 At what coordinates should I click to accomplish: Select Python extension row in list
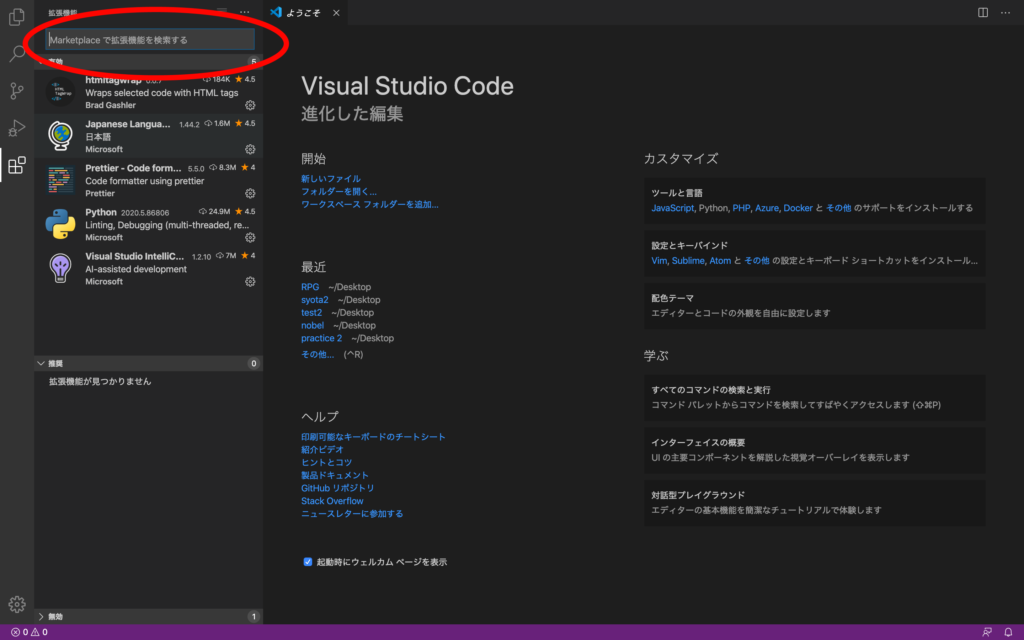149,225
